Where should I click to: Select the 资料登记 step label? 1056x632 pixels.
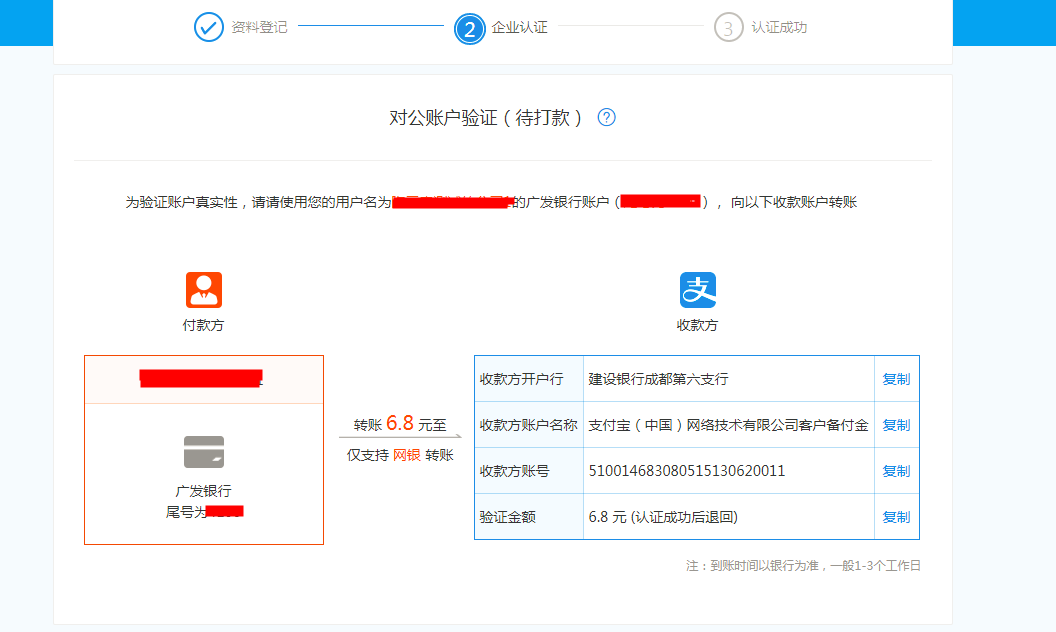[x=259, y=27]
